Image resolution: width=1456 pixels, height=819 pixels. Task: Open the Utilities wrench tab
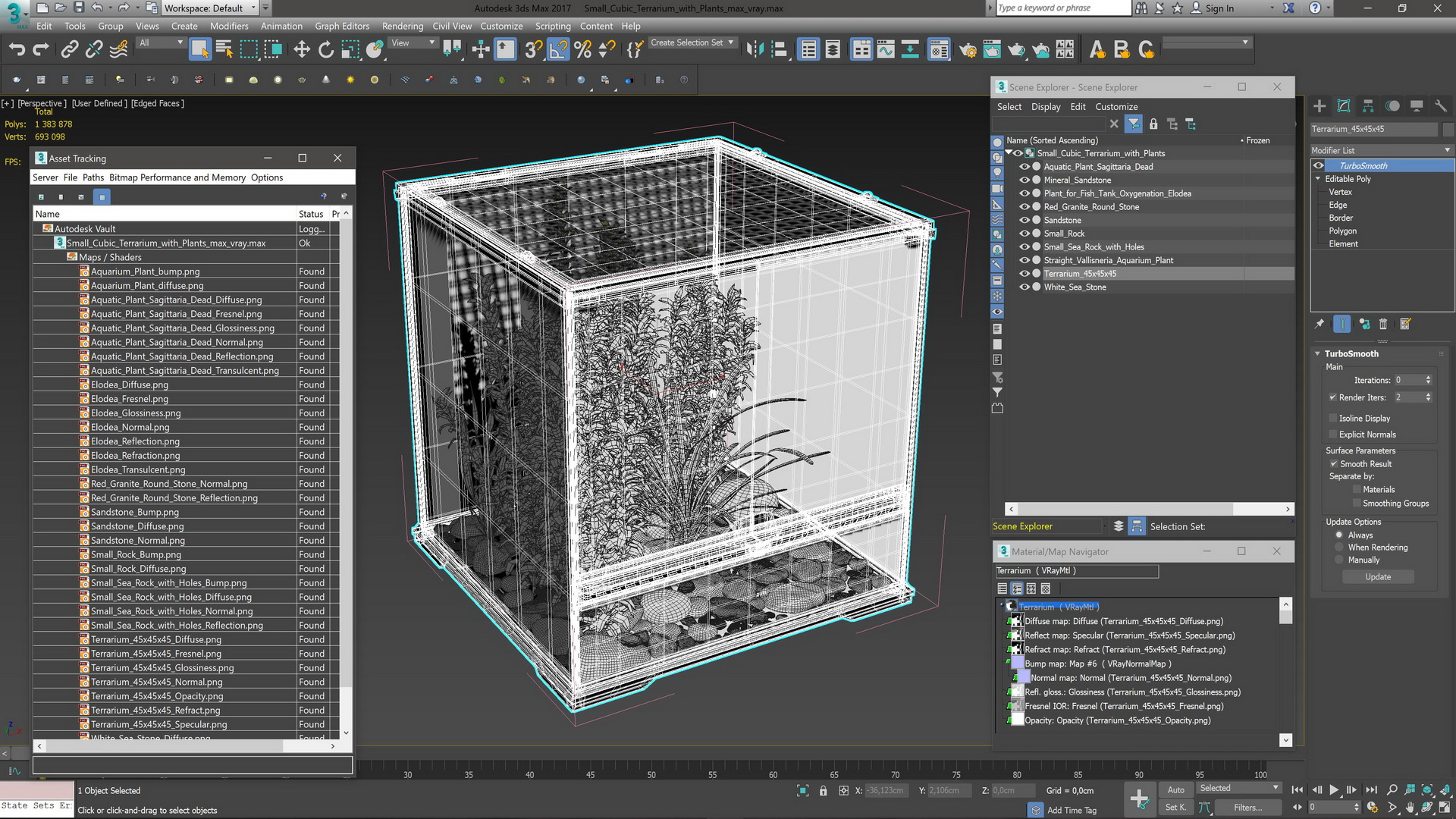tap(1441, 106)
